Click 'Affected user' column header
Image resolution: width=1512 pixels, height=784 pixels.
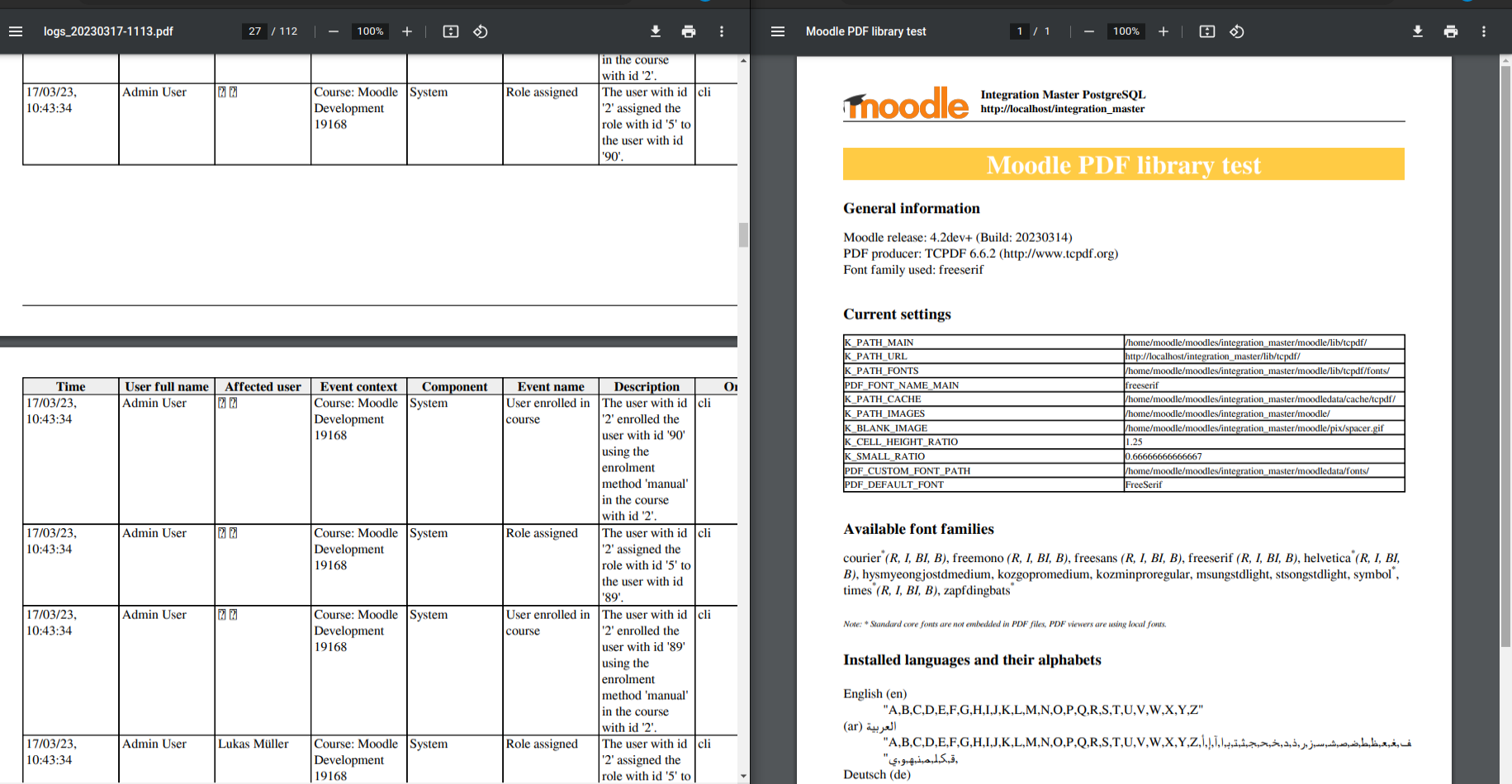pyautogui.click(x=263, y=386)
